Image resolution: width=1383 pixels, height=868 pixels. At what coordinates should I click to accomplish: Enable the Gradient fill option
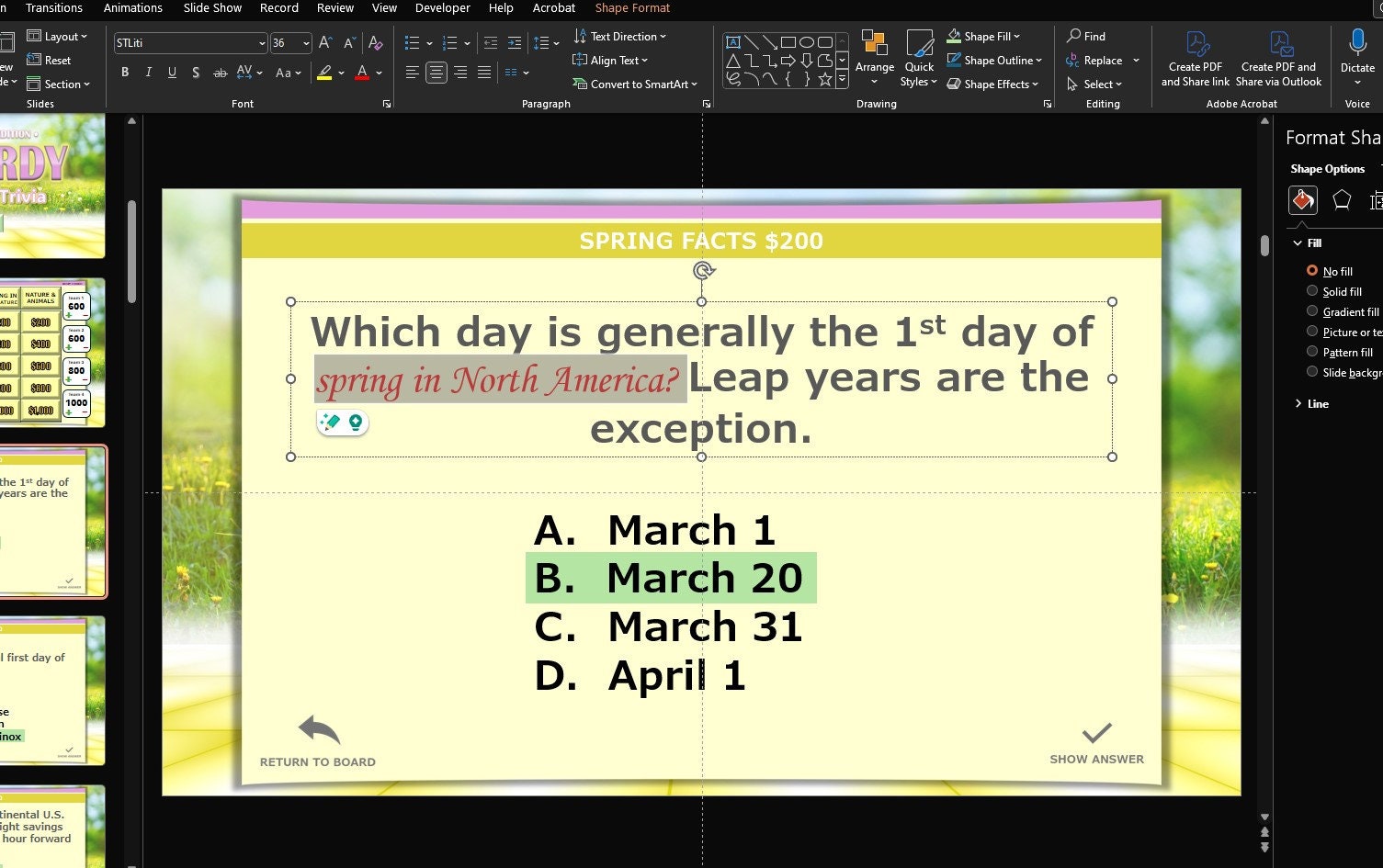pyautogui.click(x=1313, y=311)
